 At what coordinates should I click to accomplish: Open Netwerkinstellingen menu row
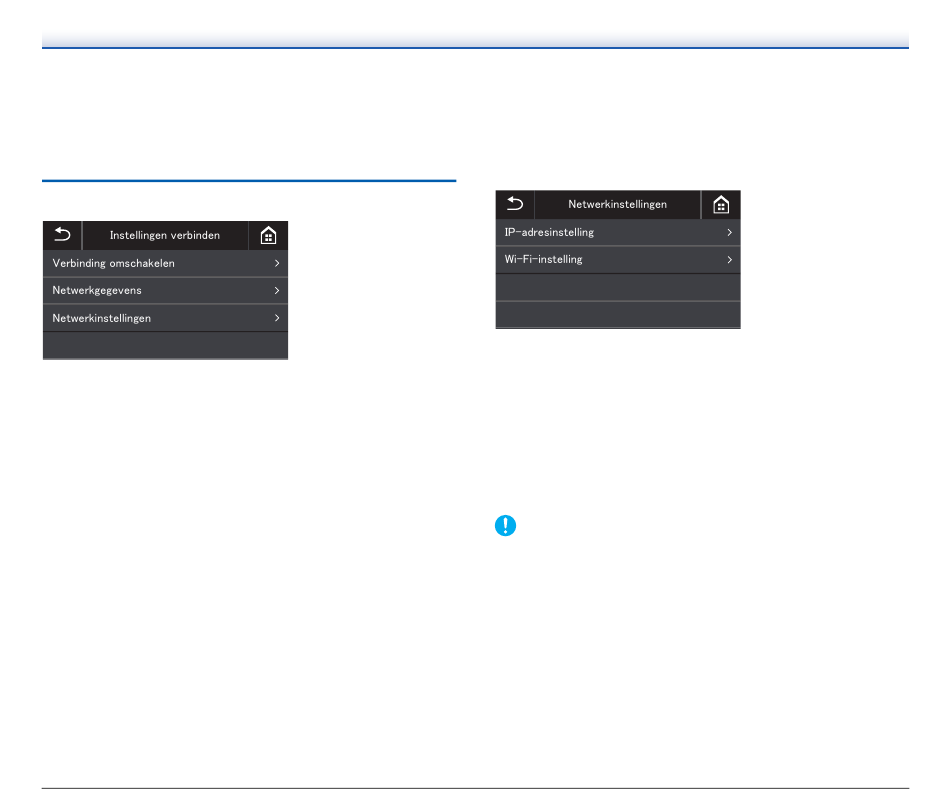(165, 318)
